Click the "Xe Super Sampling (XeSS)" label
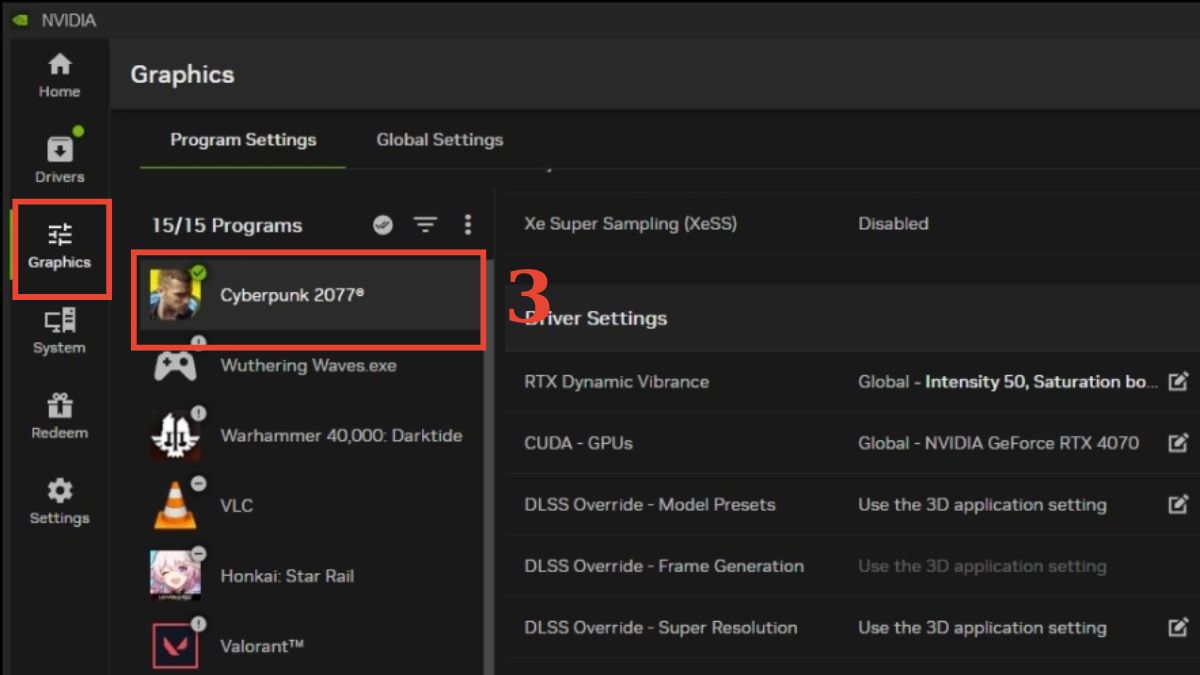The width and height of the screenshot is (1200, 675). (630, 223)
